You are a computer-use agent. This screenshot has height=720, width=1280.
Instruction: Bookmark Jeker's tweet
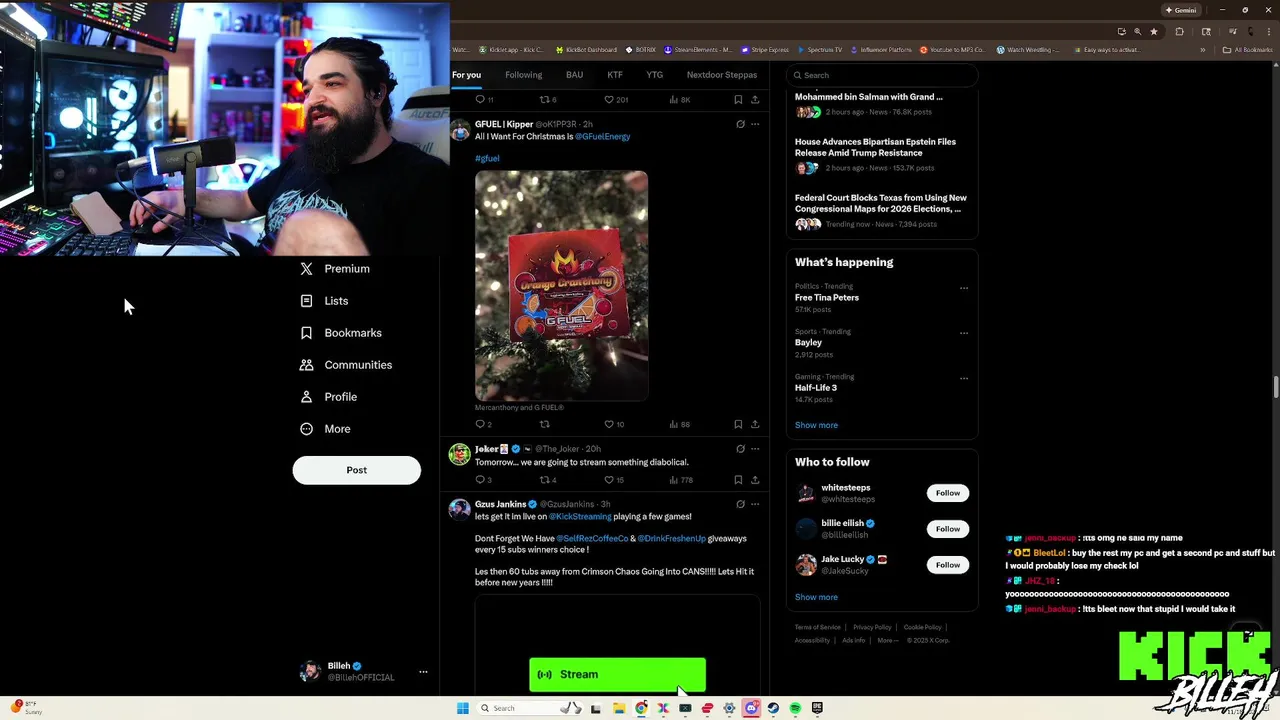(738, 480)
